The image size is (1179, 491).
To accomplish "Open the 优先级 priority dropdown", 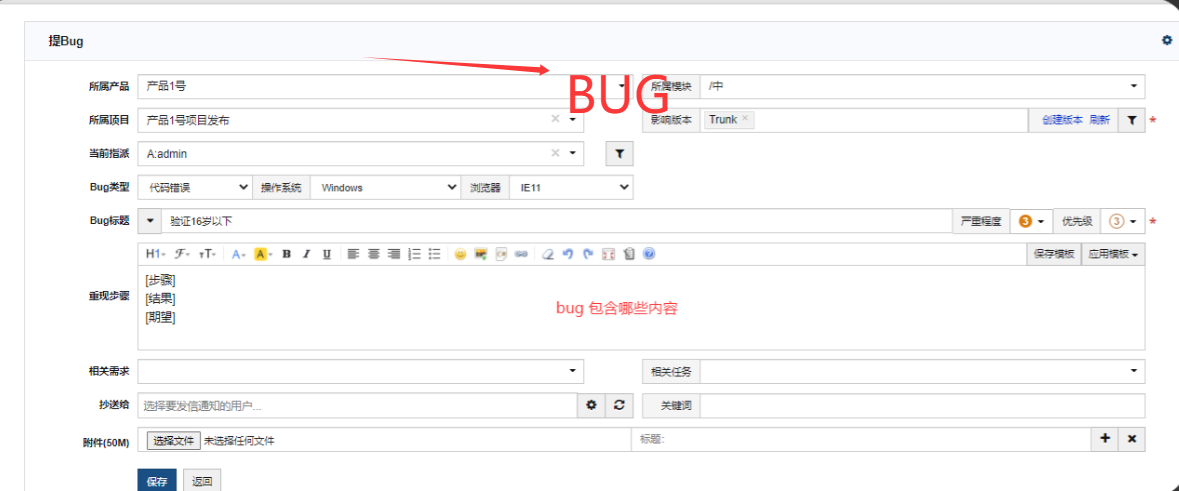I will pyautogui.click(x=1123, y=221).
